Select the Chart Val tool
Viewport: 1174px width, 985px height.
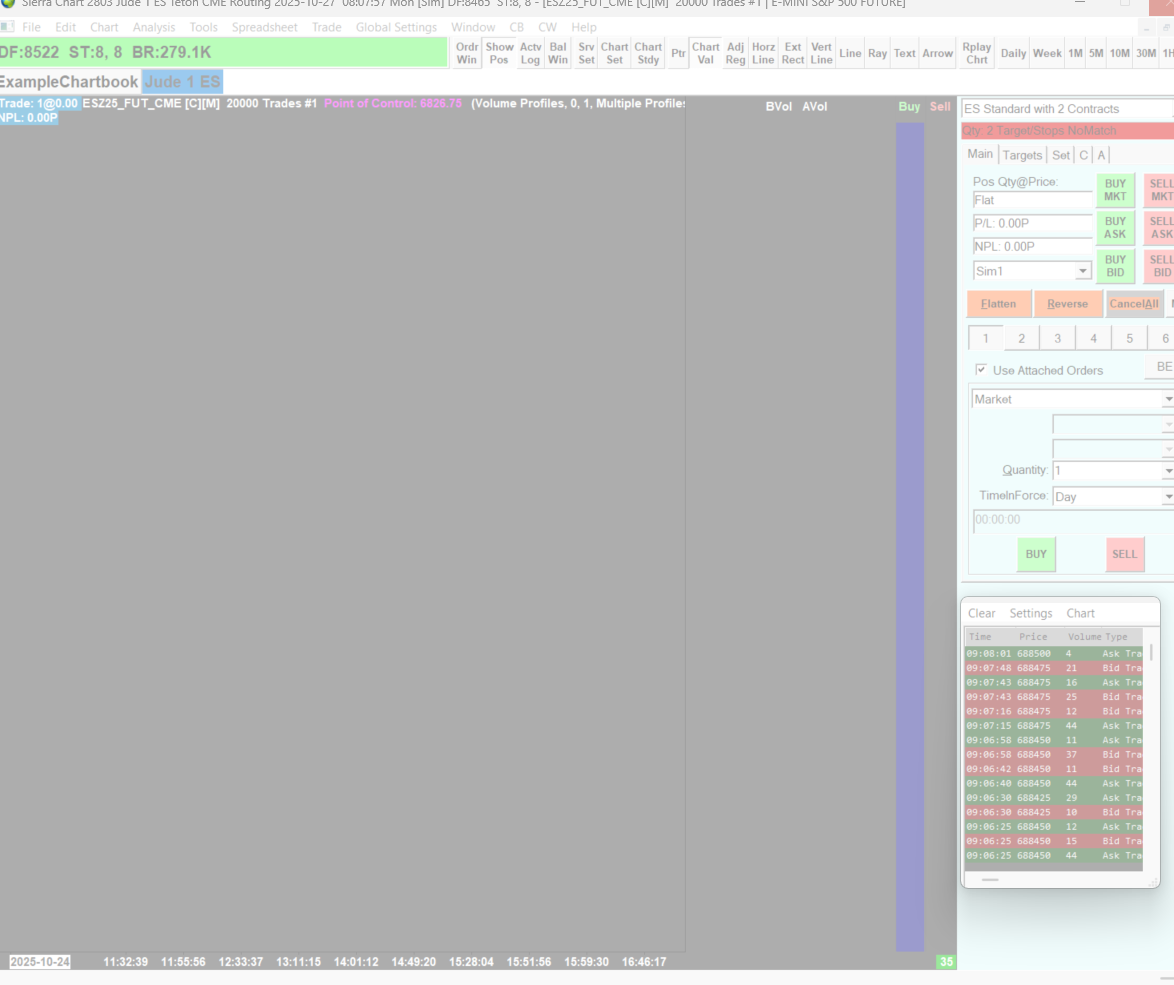point(705,53)
